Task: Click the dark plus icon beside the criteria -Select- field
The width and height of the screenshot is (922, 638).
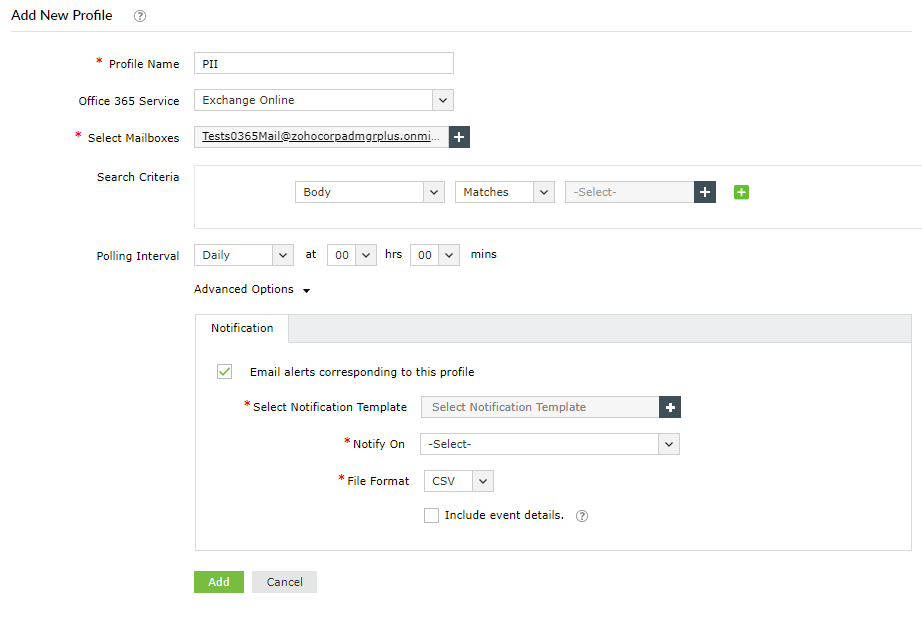Action: click(x=705, y=192)
